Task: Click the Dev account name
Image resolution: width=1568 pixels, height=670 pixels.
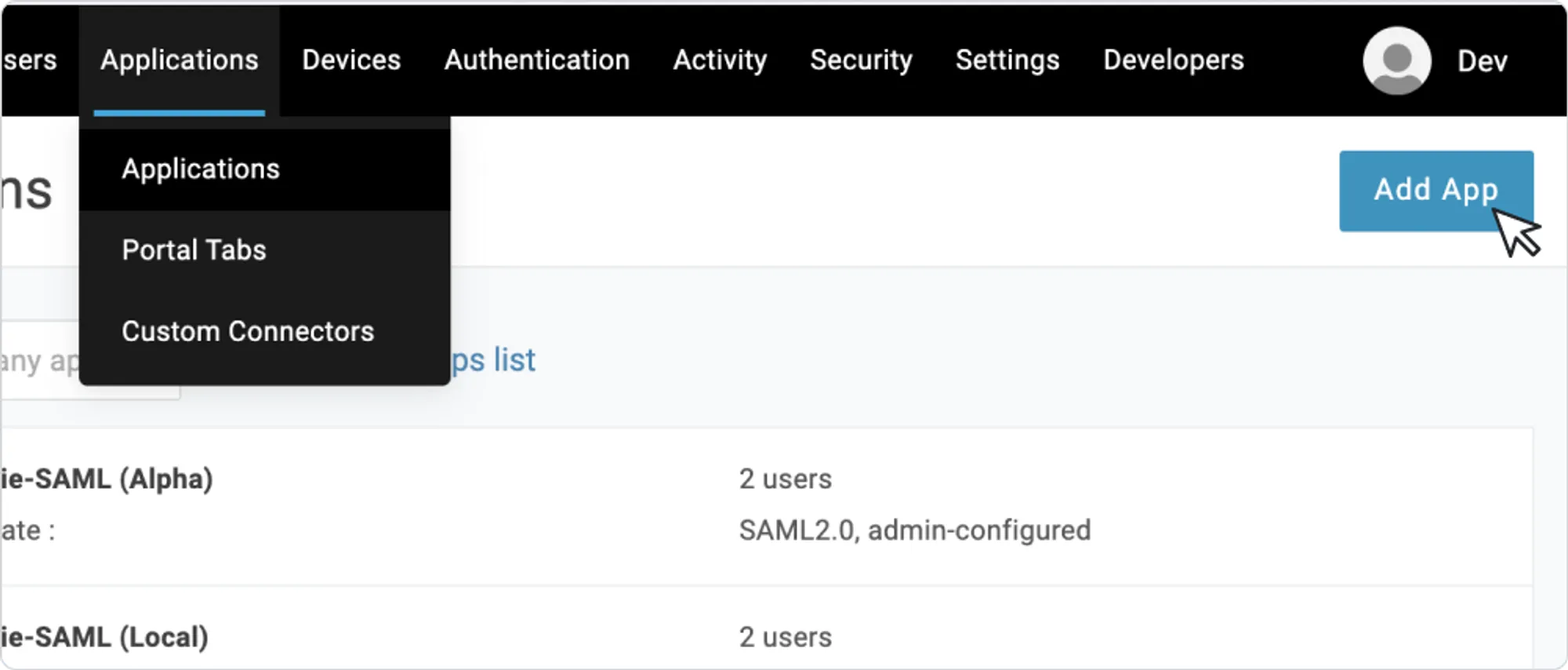Action: (x=1482, y=61)
